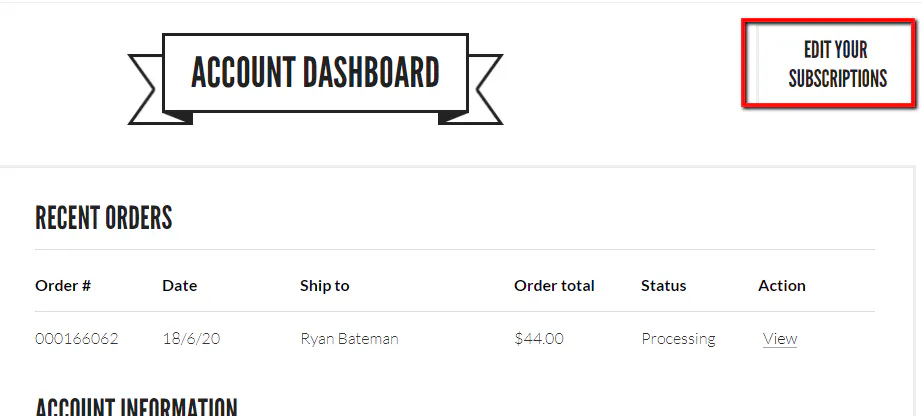Click the Action column header
Image resolution: width=922 pixels, height=416 pixels.
tap(781, 286)
